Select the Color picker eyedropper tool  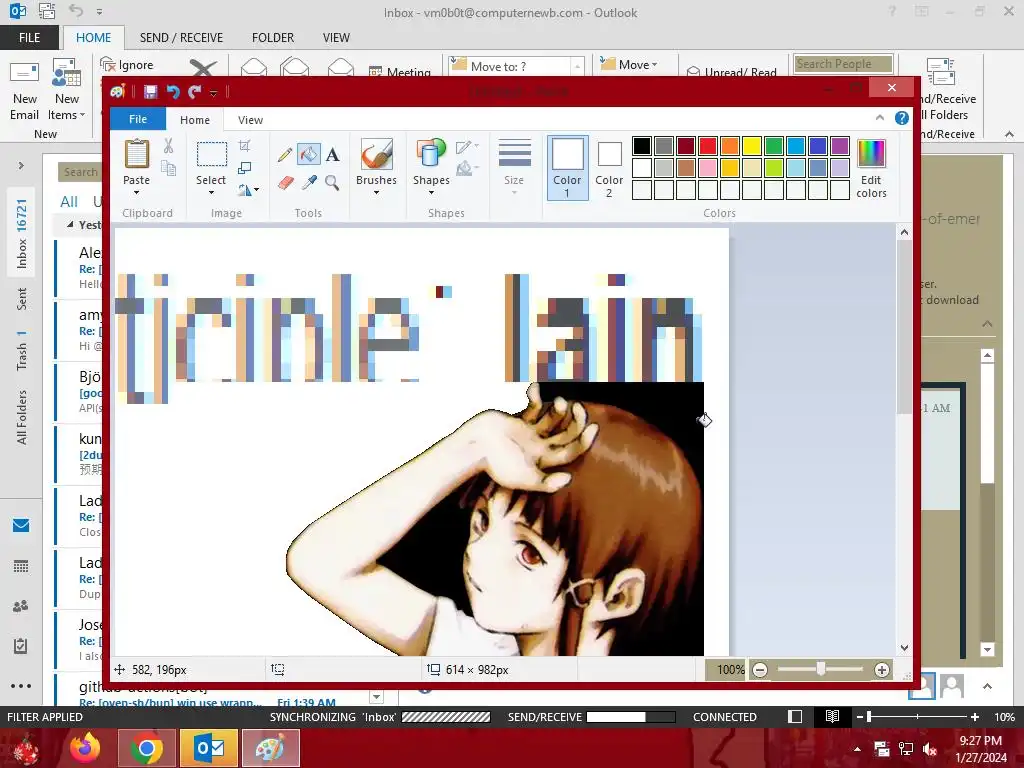click(x=309, y=182)
